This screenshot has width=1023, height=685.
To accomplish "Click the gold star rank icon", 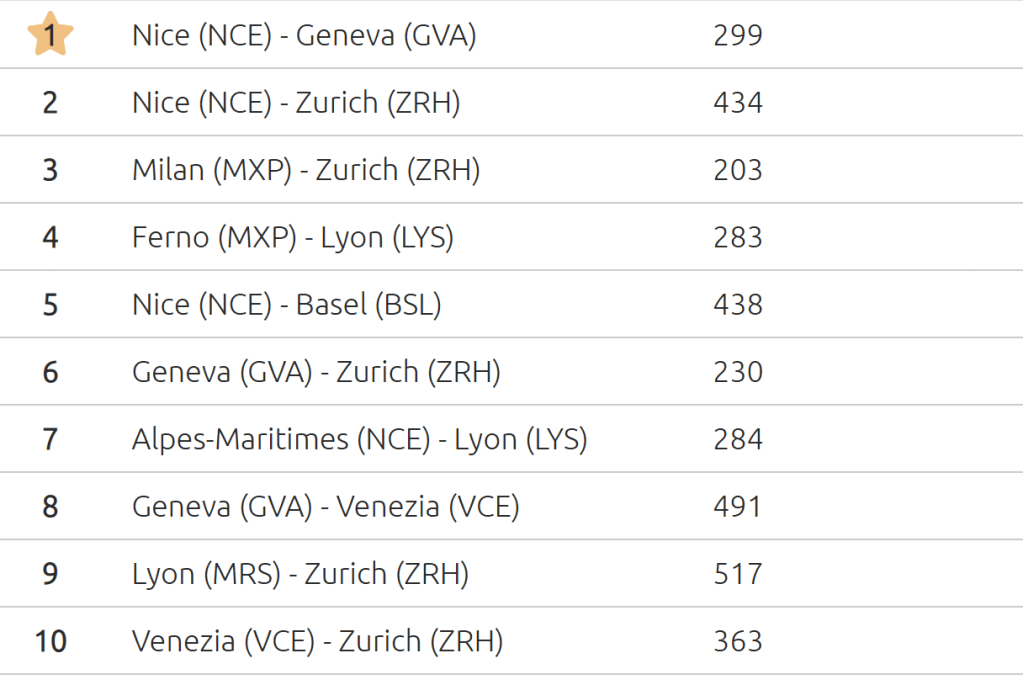I will [50, 35].
